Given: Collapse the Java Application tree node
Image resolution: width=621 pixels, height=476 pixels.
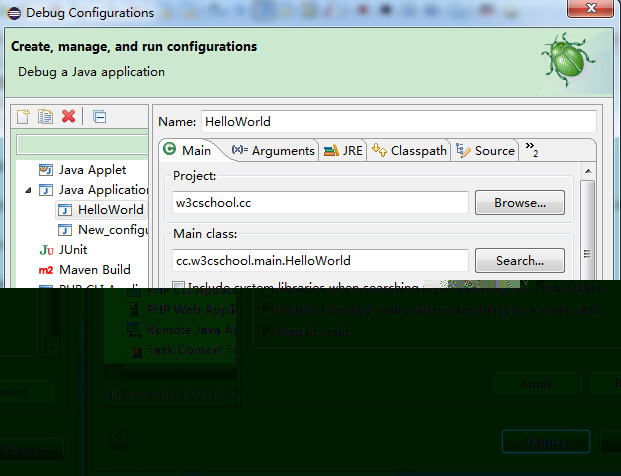Looking at the screenshot, I should 28,190.
